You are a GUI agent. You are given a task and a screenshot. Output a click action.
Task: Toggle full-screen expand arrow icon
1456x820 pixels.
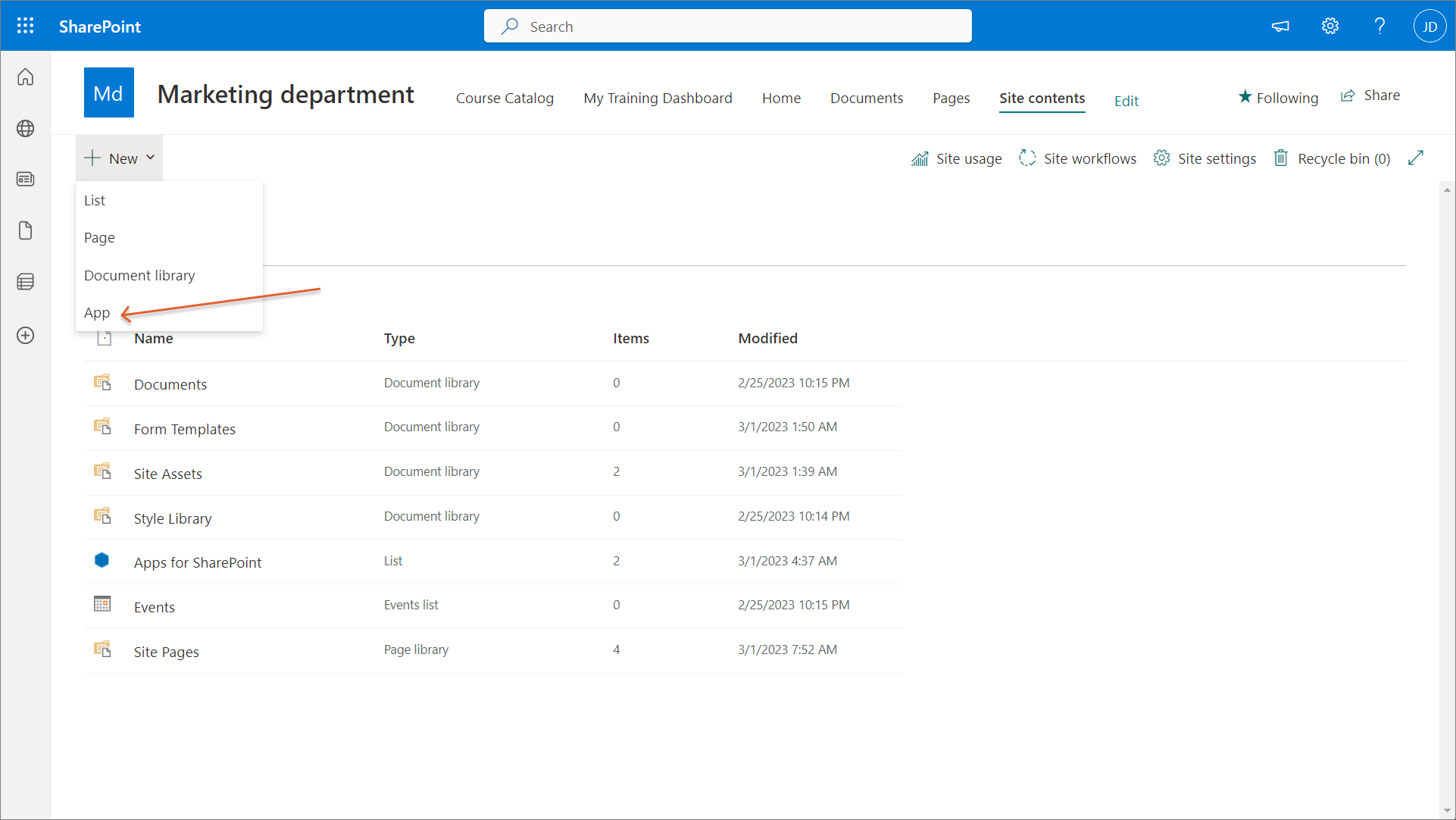click(x=1415, y=158)
